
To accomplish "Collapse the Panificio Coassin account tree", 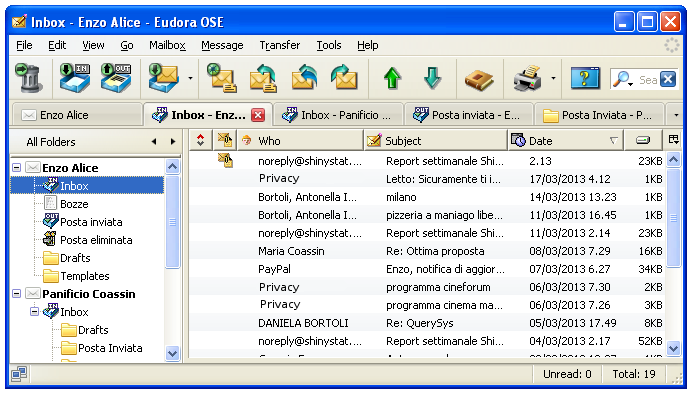I will pos(16,293).
